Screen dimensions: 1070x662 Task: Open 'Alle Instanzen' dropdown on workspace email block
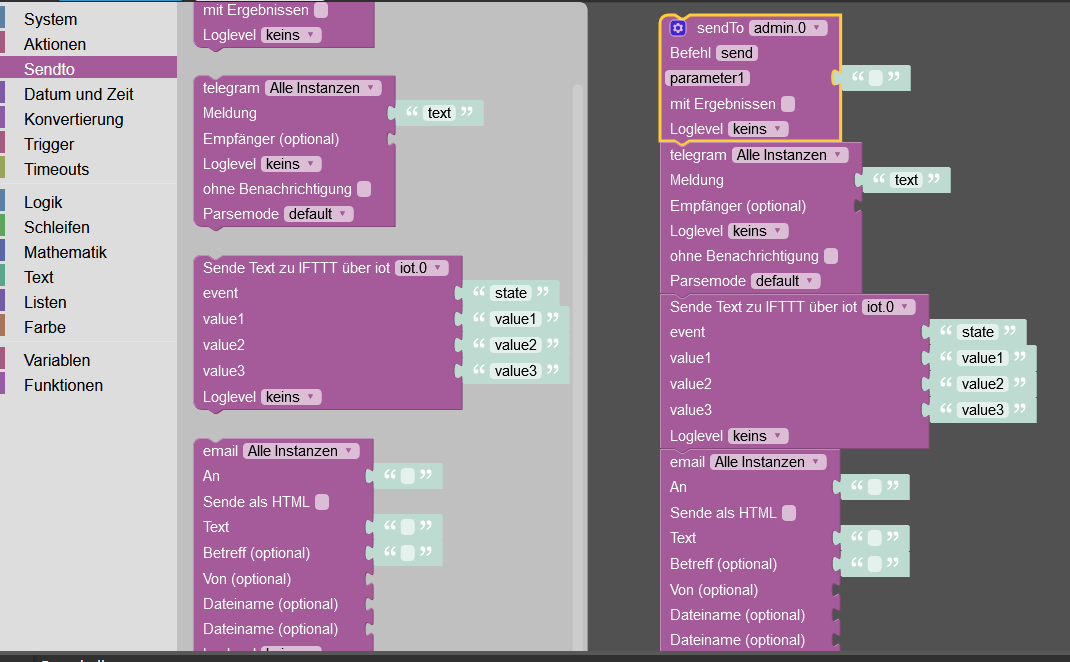point(768,462)
